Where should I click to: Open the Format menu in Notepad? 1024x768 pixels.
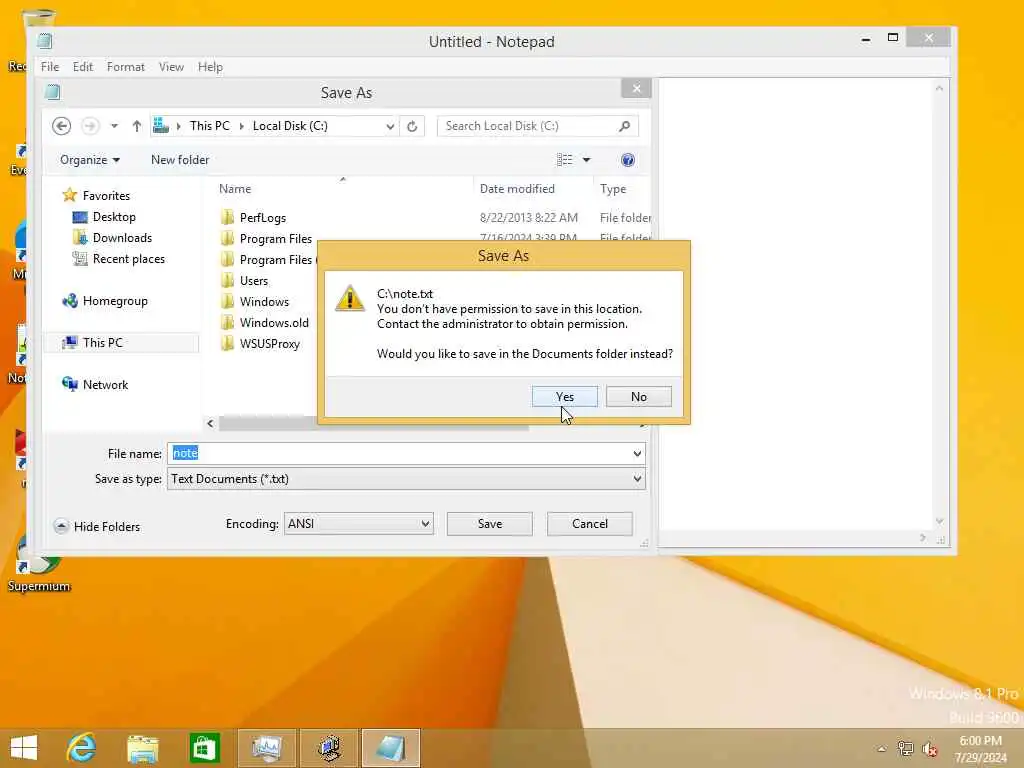point(125,67)
